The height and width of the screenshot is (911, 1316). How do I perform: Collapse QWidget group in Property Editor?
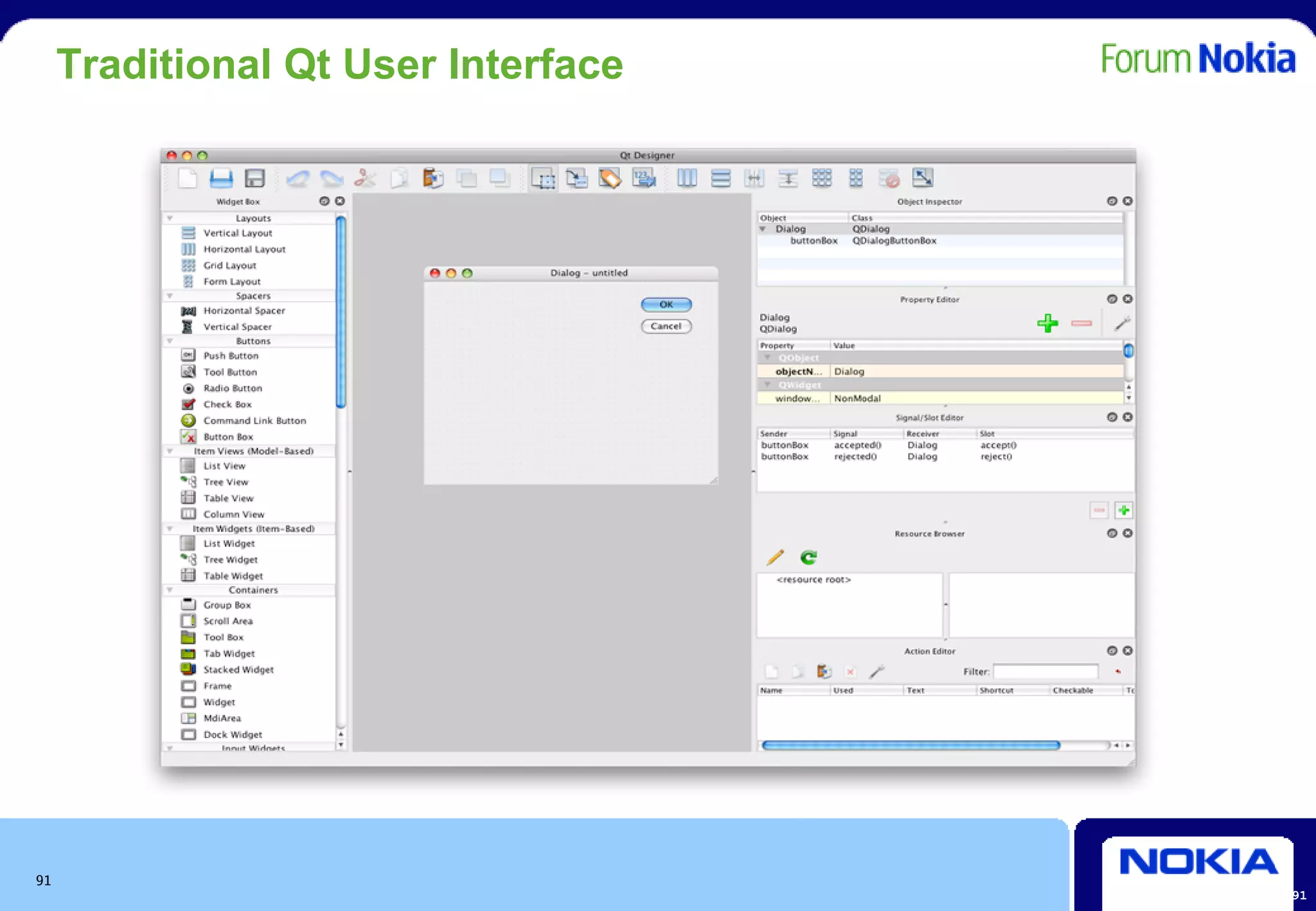767,384
